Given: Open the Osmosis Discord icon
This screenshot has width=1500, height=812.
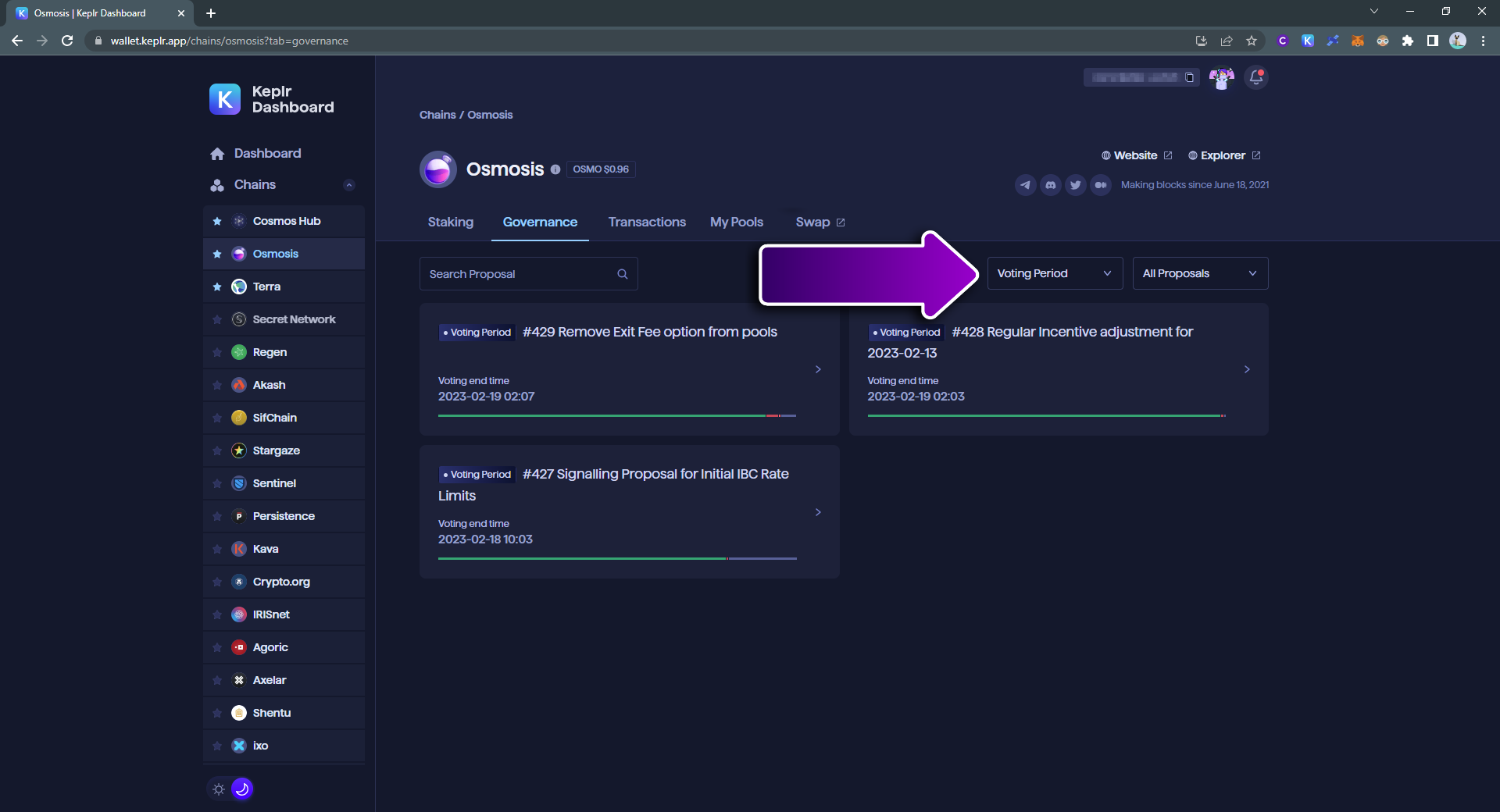Looking at the screenshot, I should coord(1051,185).
